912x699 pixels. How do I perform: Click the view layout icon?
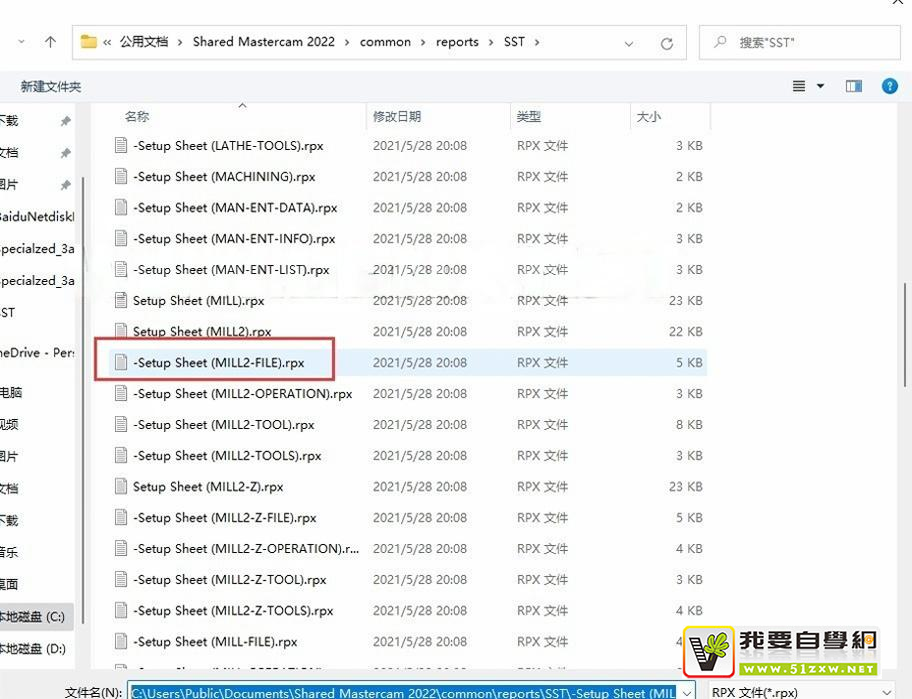799,86
